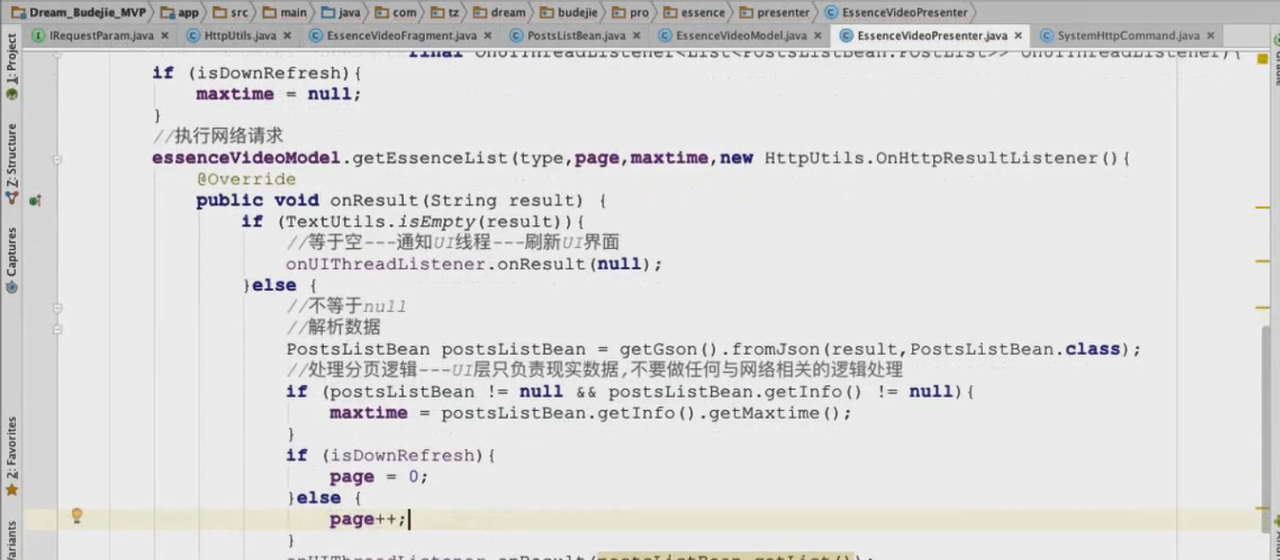
Task: Click the app breadcrumb folder
Action: [x=181, y=13]
